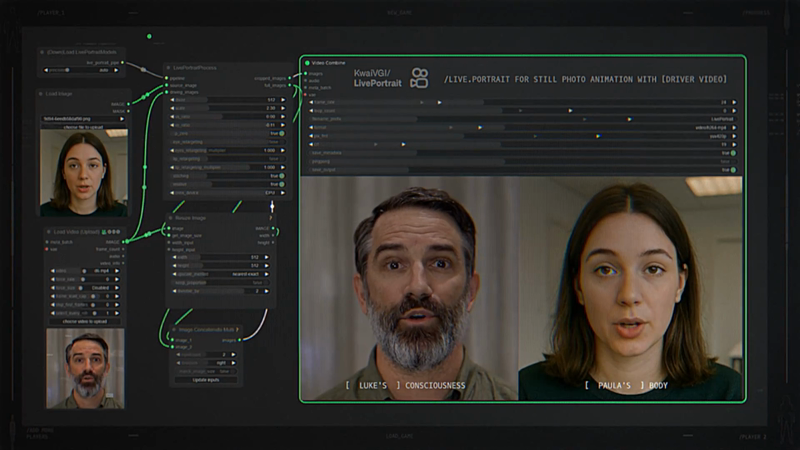Viewport: 800px width, 450px height.
Task: Click the Update inputs button
Action: 207,380
